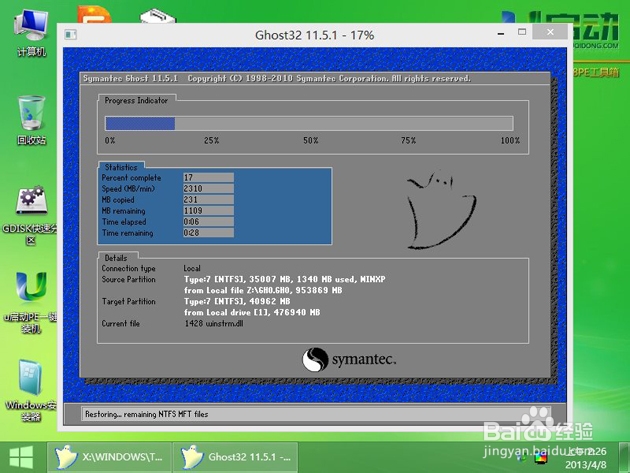
Task: Click the Connection type value Local
Action: (x=192, y=268)
